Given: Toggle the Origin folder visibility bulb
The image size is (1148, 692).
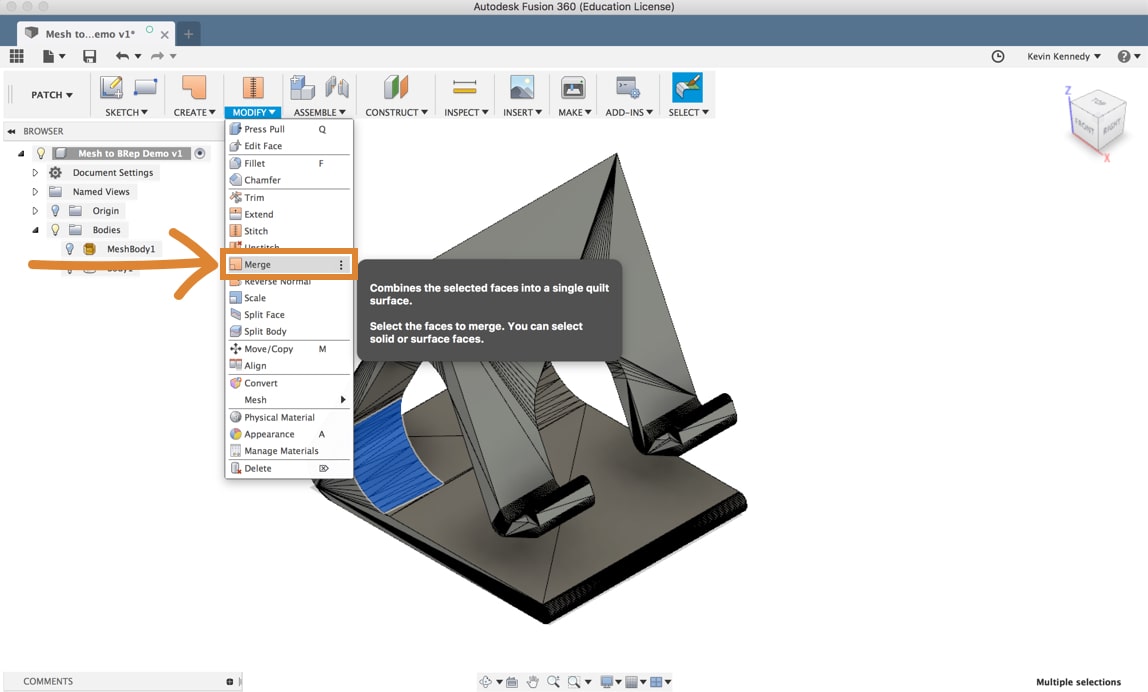Looking at the screenshot, I should [x=55, y=210].
